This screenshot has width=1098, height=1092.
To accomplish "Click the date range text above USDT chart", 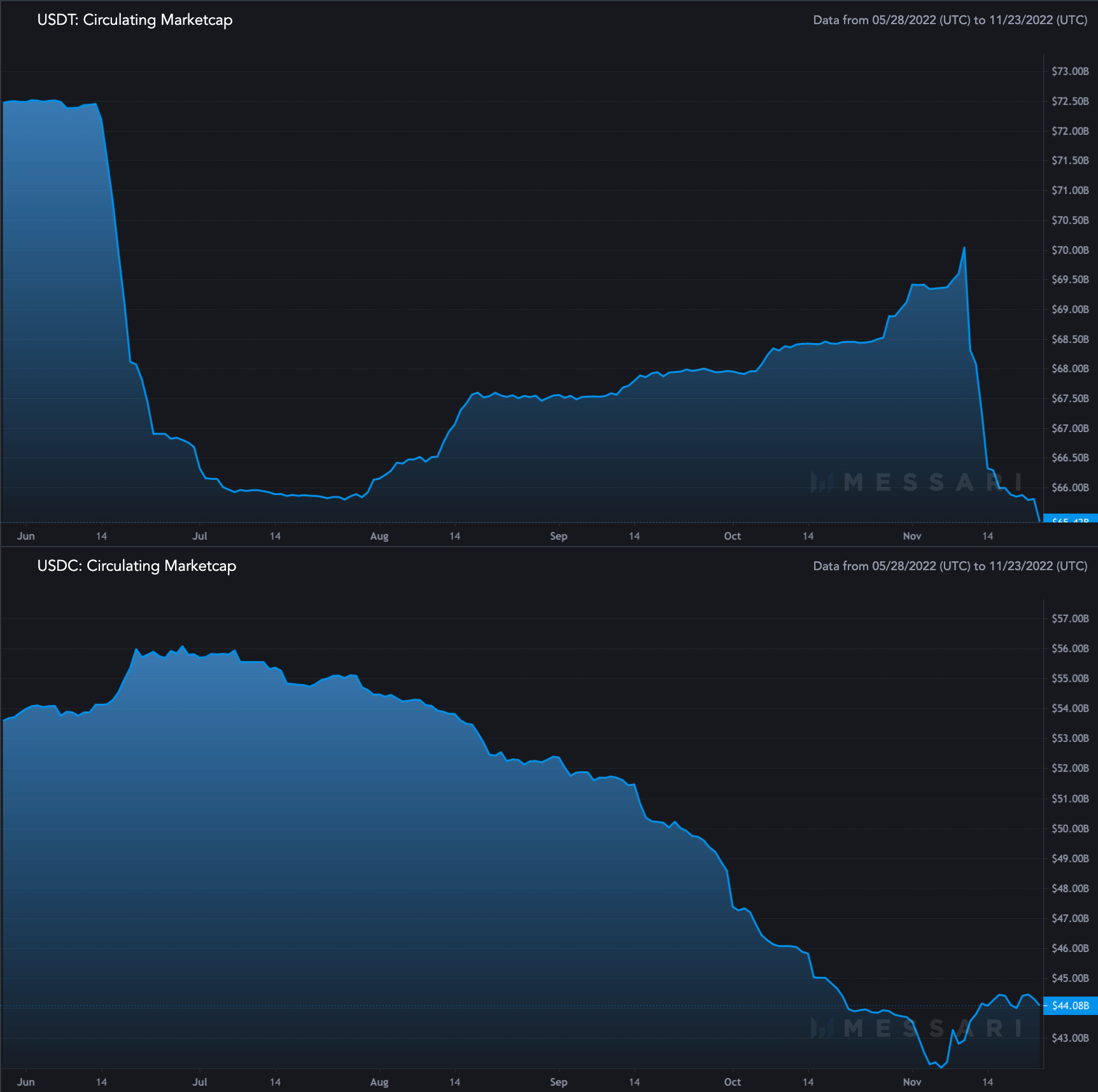I will pos(950,20).
